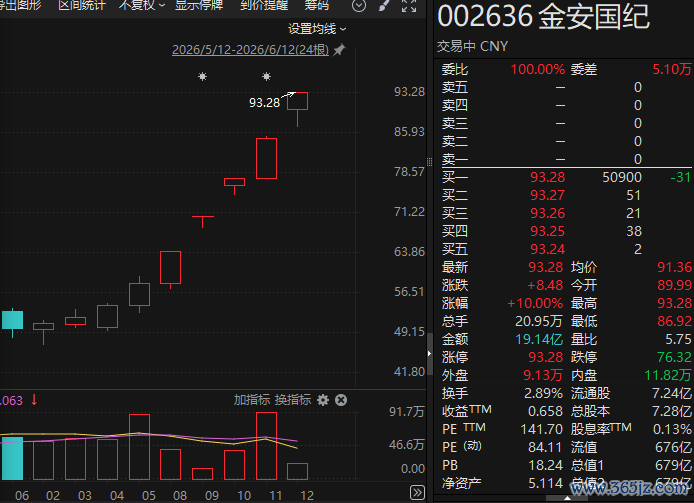Open the 不复权 adjustment dropdown
Image resolution: width=694 pixels, height=503 pixels.
point(142,5)
